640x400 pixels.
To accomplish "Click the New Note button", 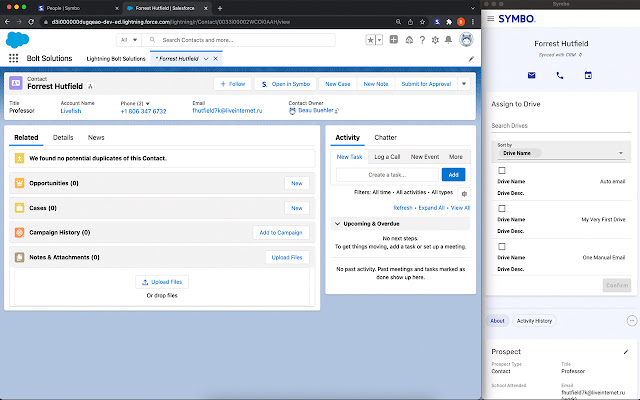I will [376, 84].
